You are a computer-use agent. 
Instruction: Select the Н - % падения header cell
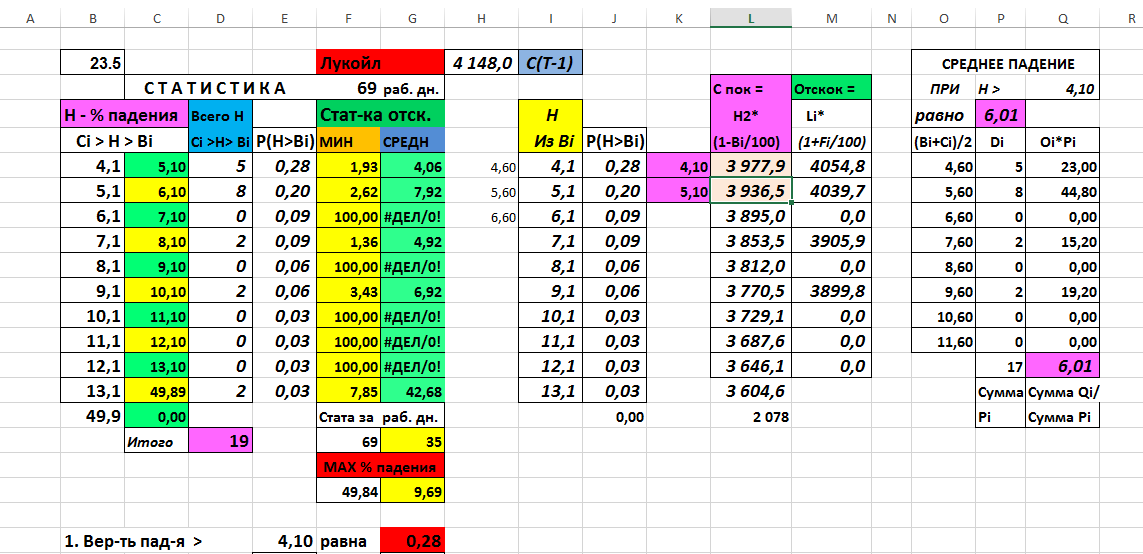125,114
